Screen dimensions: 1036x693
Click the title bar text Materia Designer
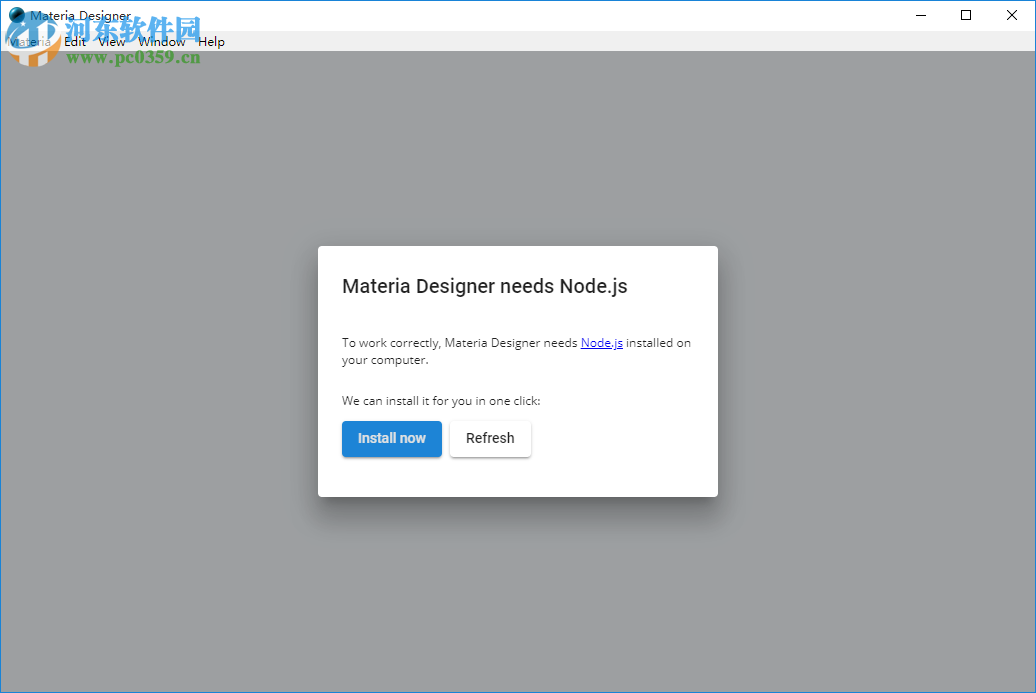click(78, 15)
